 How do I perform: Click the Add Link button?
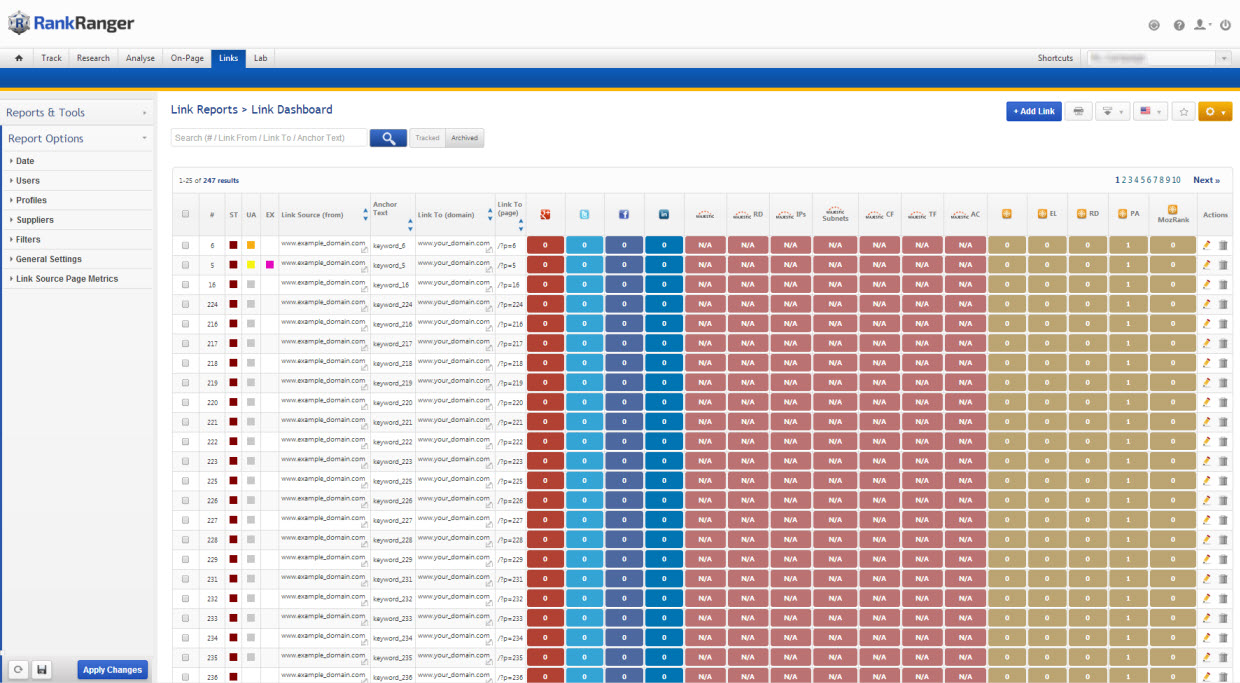[1033, 111]
